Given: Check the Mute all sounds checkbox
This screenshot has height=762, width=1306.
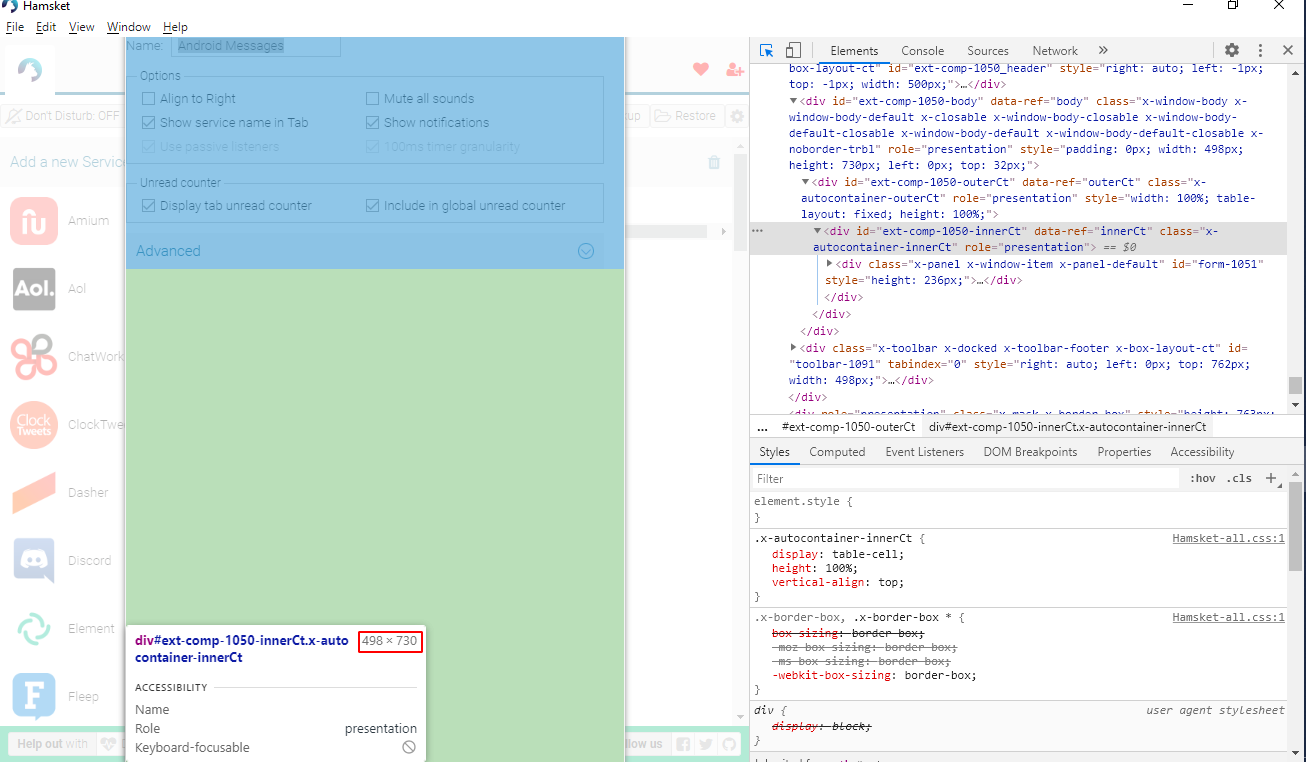Looking at the screenshot, I should [x=373, y=98].
